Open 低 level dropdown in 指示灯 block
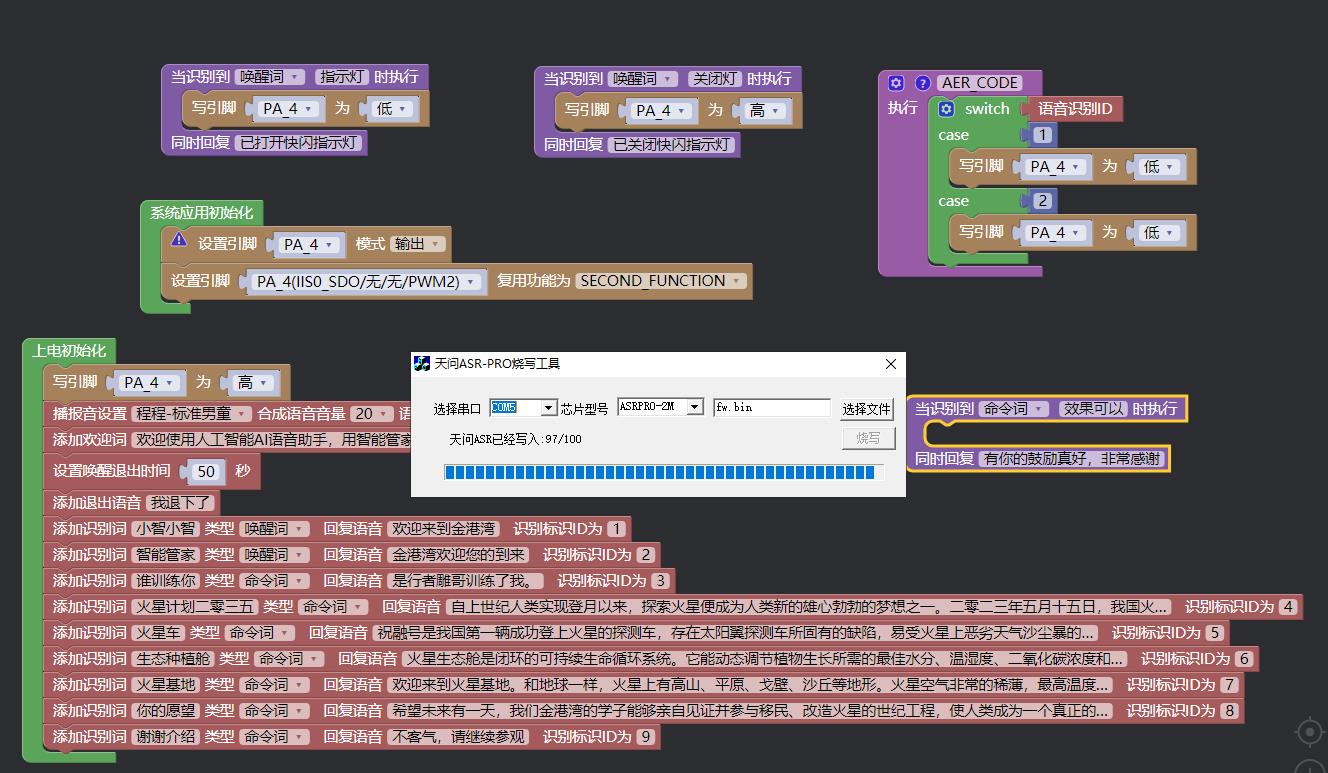1328x773 pixels. 392,109
